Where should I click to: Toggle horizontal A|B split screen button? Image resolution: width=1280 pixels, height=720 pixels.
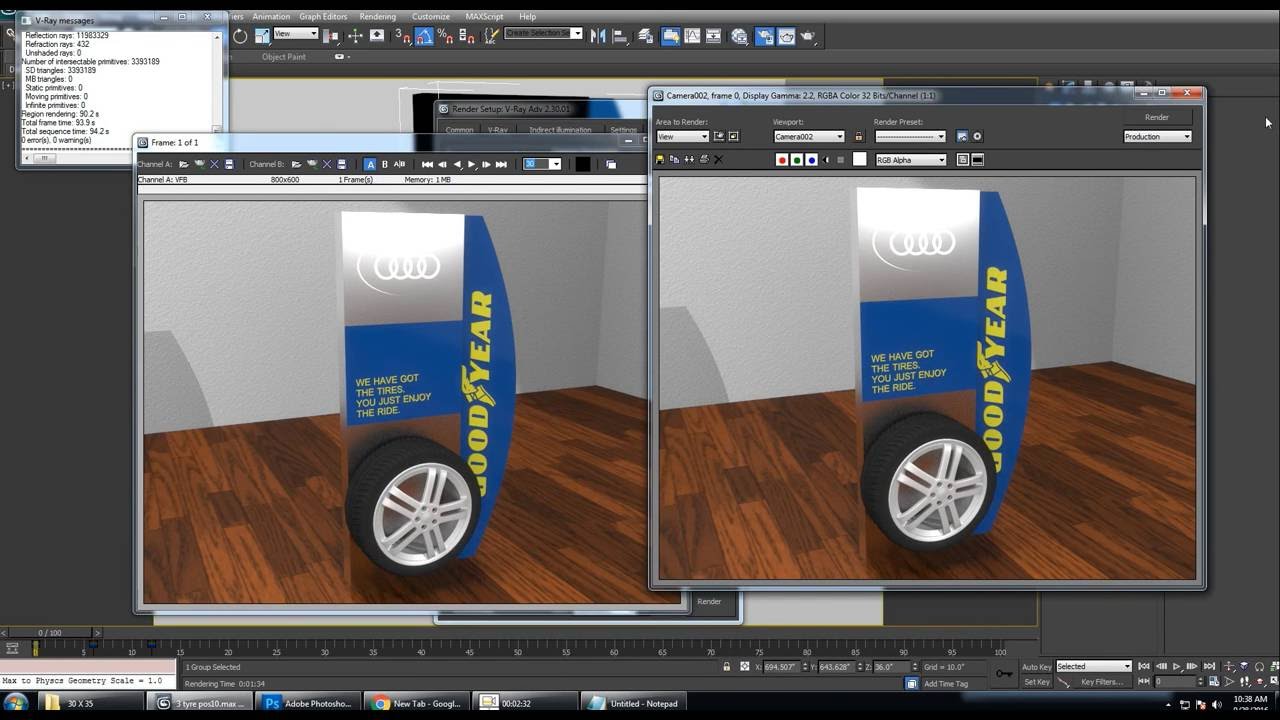(399, 164)
